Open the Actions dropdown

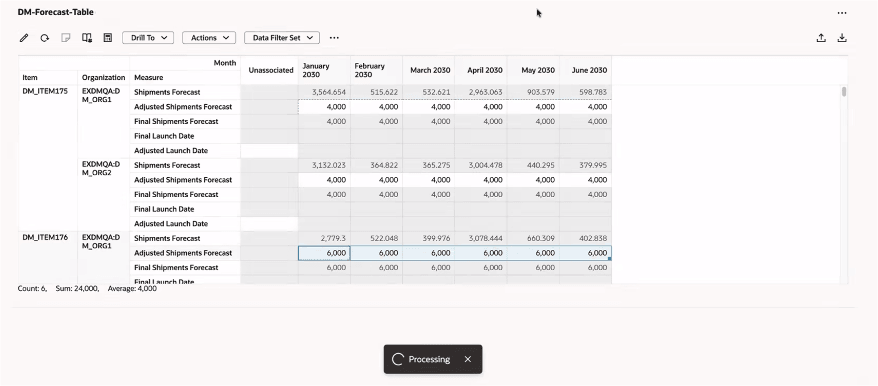(209, 38)
